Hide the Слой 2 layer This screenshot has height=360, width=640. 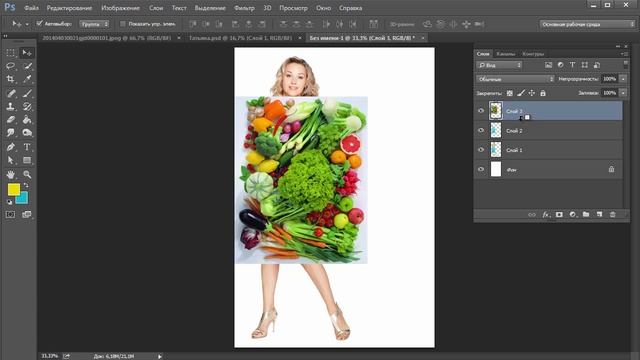click(x=481, y=130)
